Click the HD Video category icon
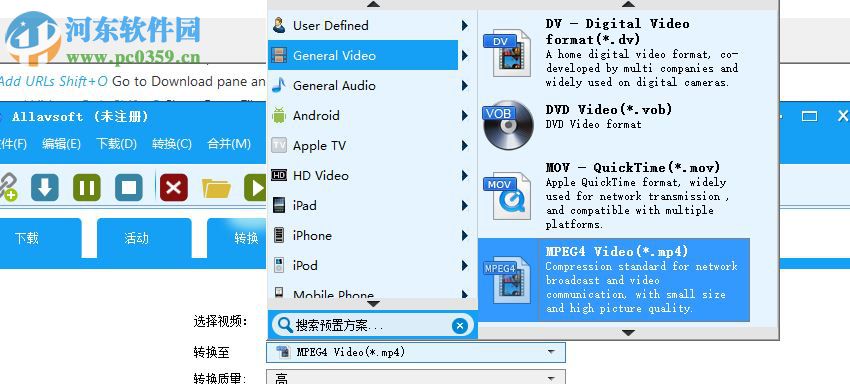850x384 pixels. tap(279, 175)
